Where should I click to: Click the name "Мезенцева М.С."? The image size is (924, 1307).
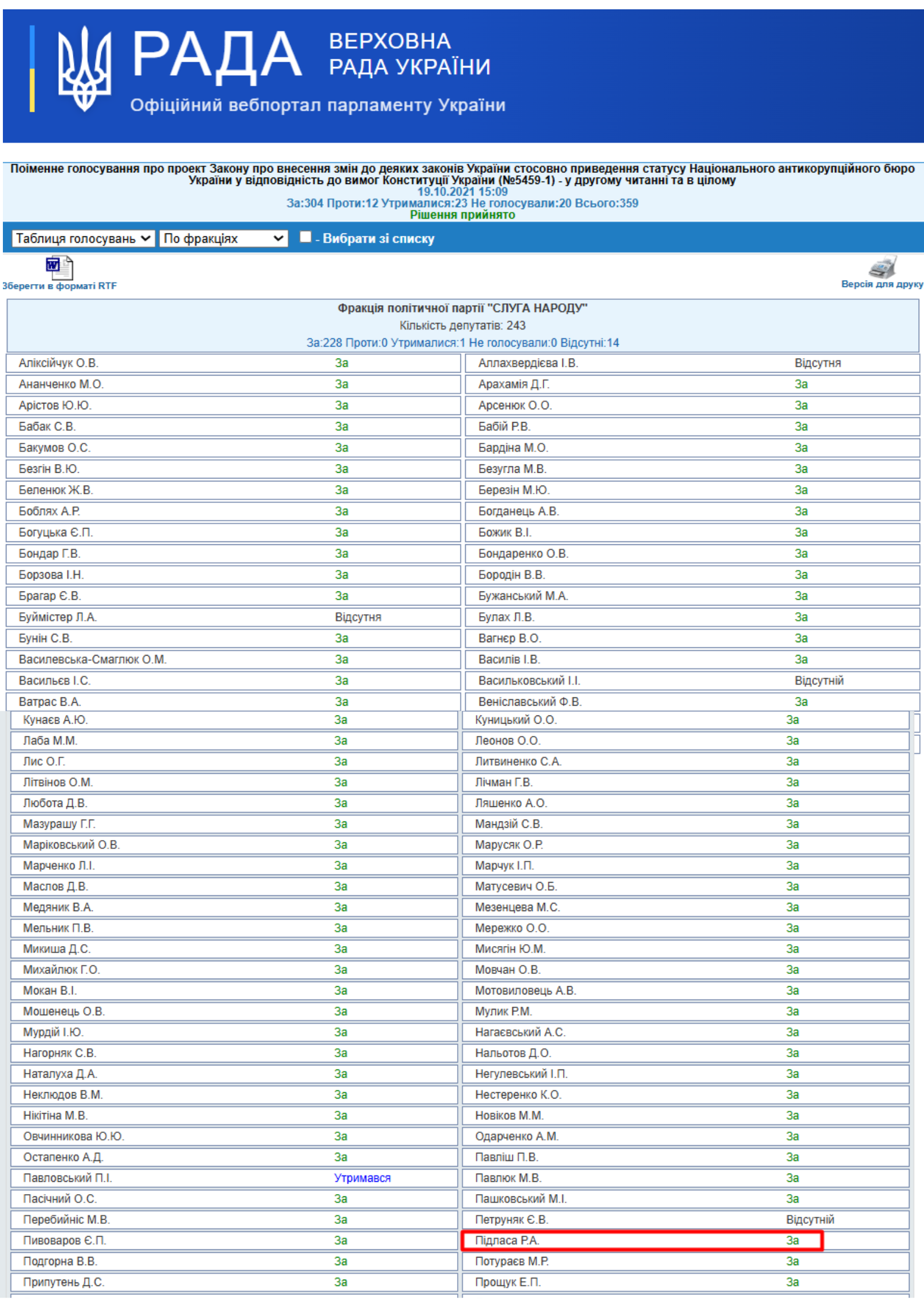click(x=517, y=908)
